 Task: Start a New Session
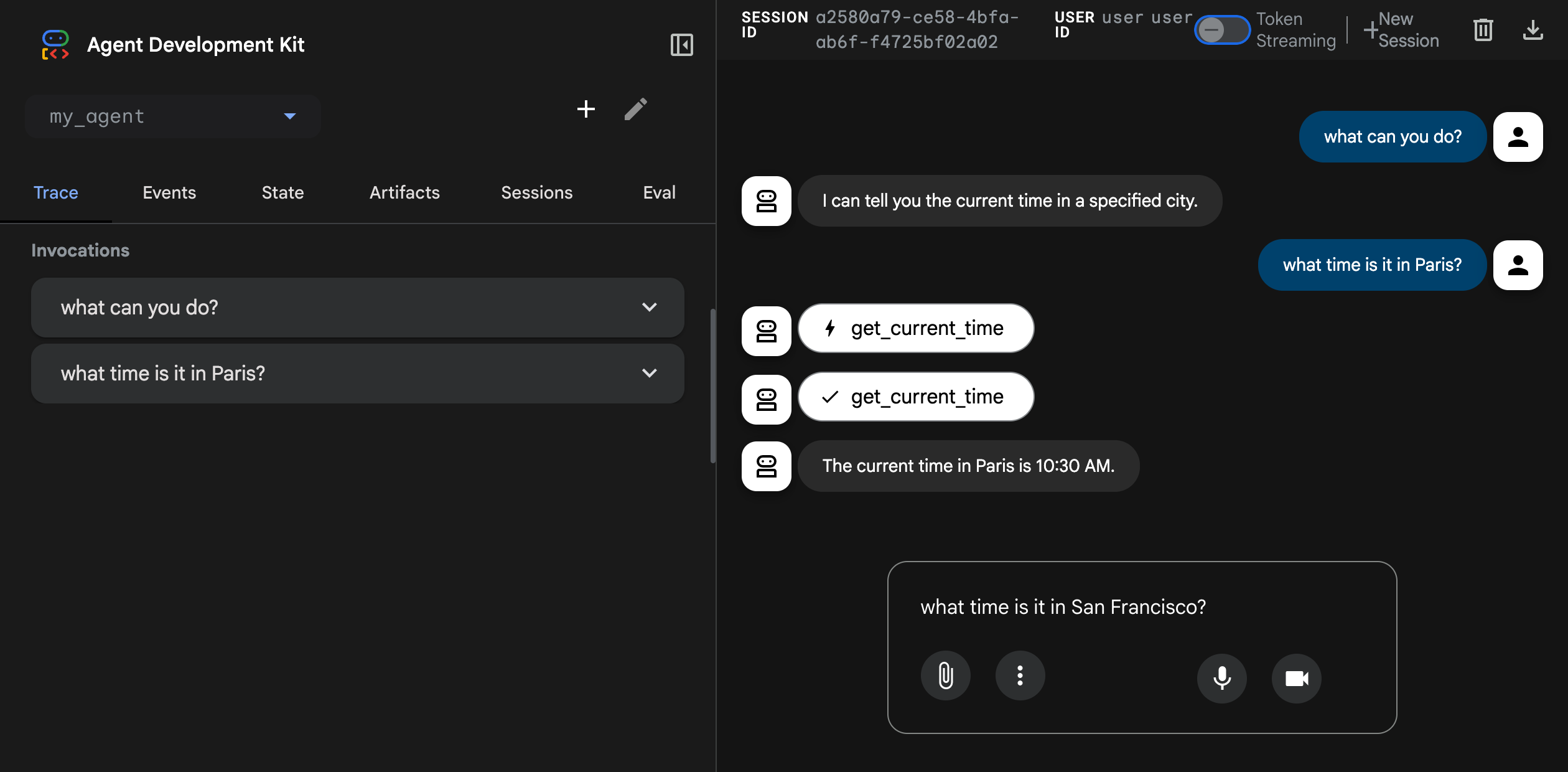click(x=1402, y=30)
